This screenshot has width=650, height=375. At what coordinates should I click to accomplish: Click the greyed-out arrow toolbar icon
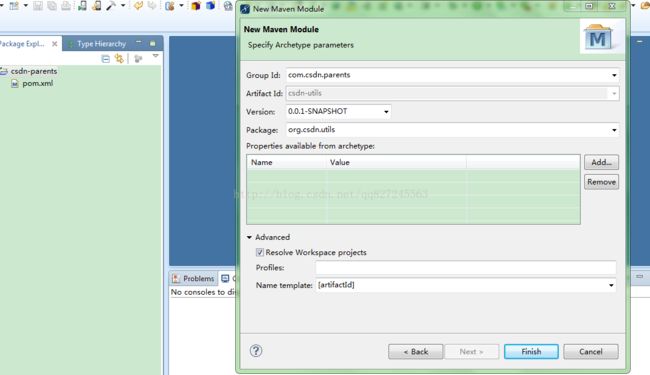point(152,6)
